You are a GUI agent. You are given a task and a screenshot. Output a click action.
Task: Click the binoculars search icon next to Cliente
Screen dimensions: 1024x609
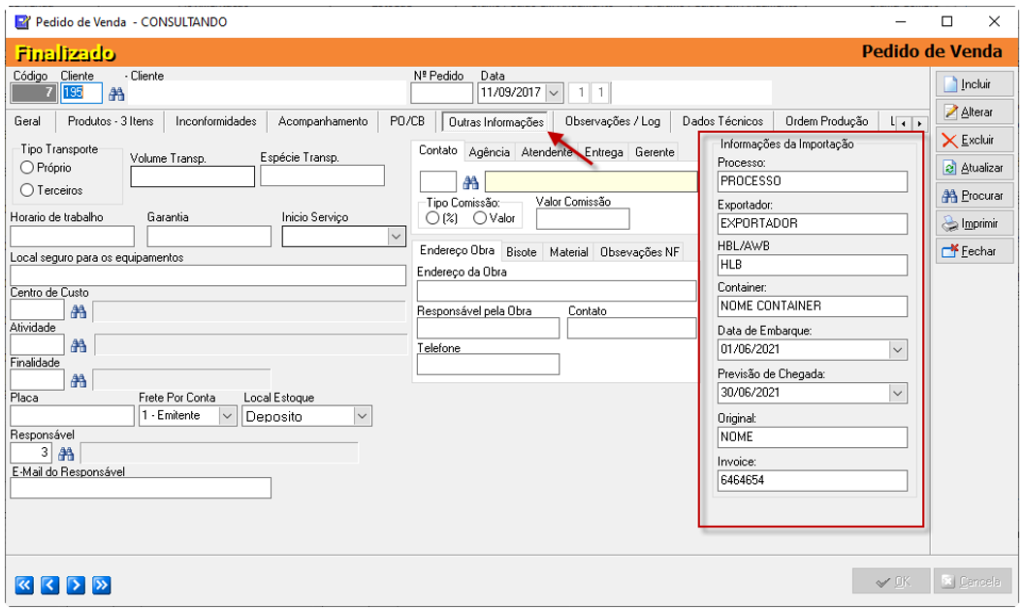(116, 94)
